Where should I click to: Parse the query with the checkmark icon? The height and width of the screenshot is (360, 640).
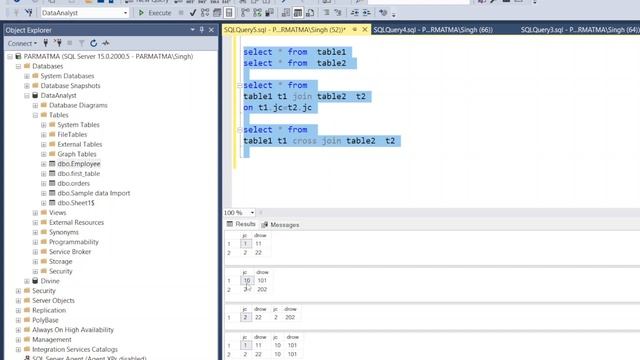pyautogui.click(x=193, y=13)
